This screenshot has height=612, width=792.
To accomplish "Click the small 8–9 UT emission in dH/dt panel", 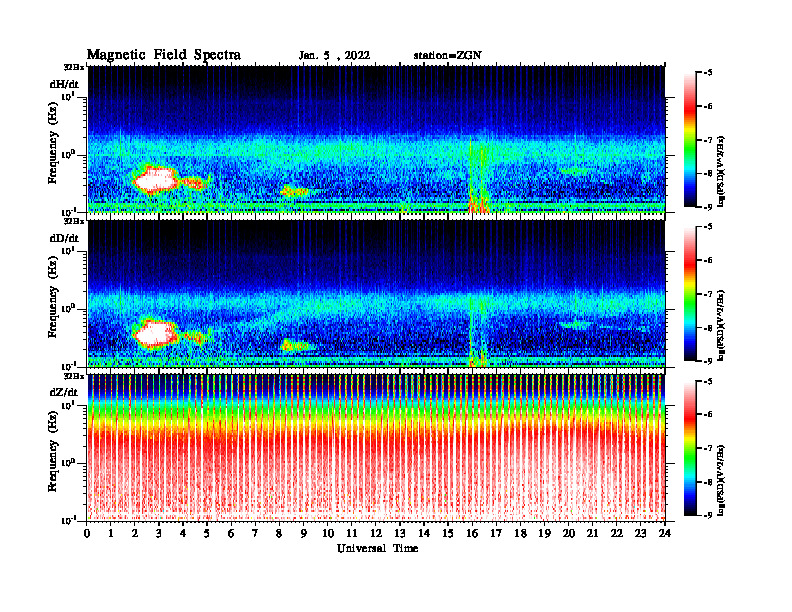I will click(x=294, y=191).
